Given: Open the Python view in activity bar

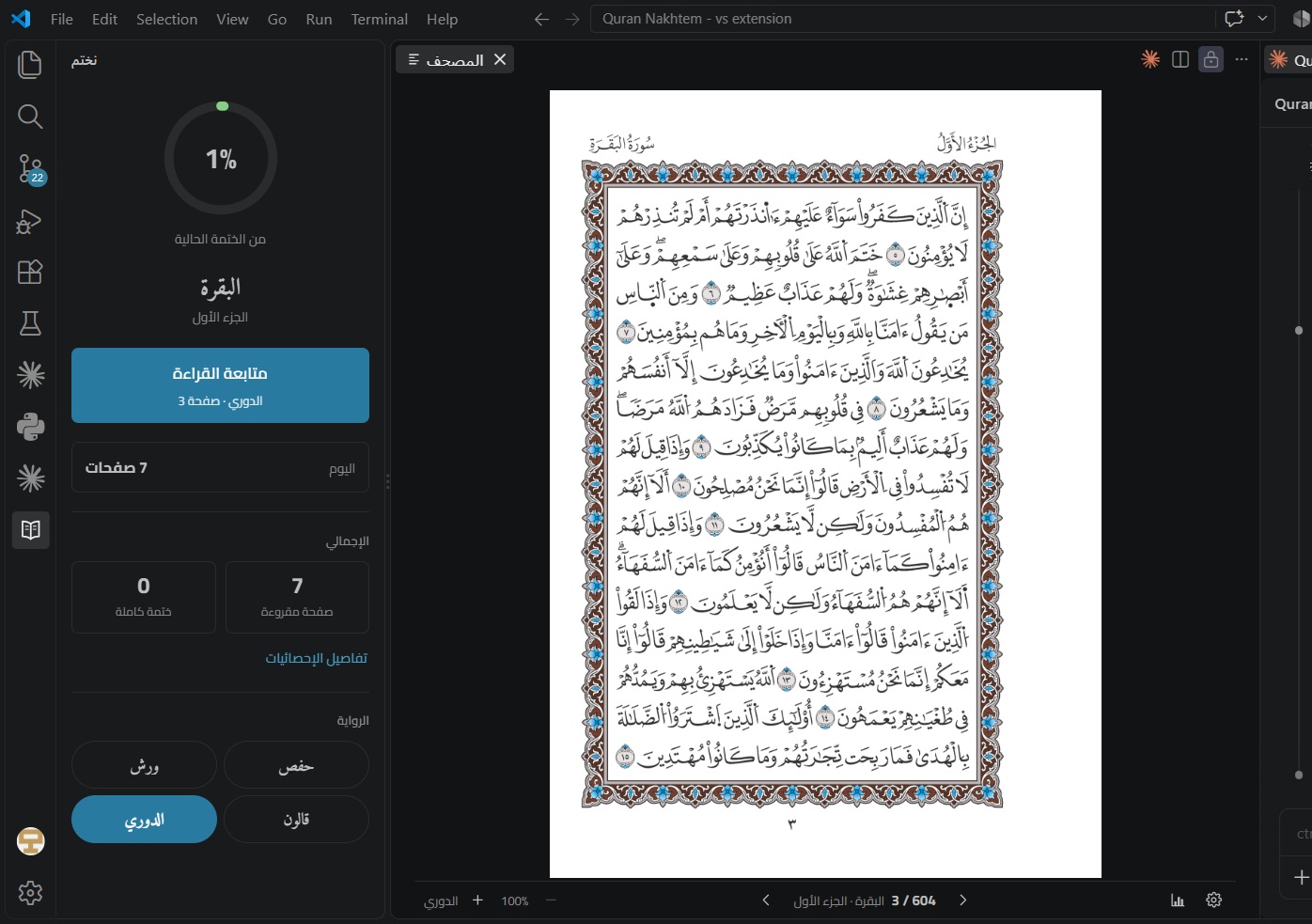Looking at the screenshot, I should pyautogui.click(x=30, y=427).
